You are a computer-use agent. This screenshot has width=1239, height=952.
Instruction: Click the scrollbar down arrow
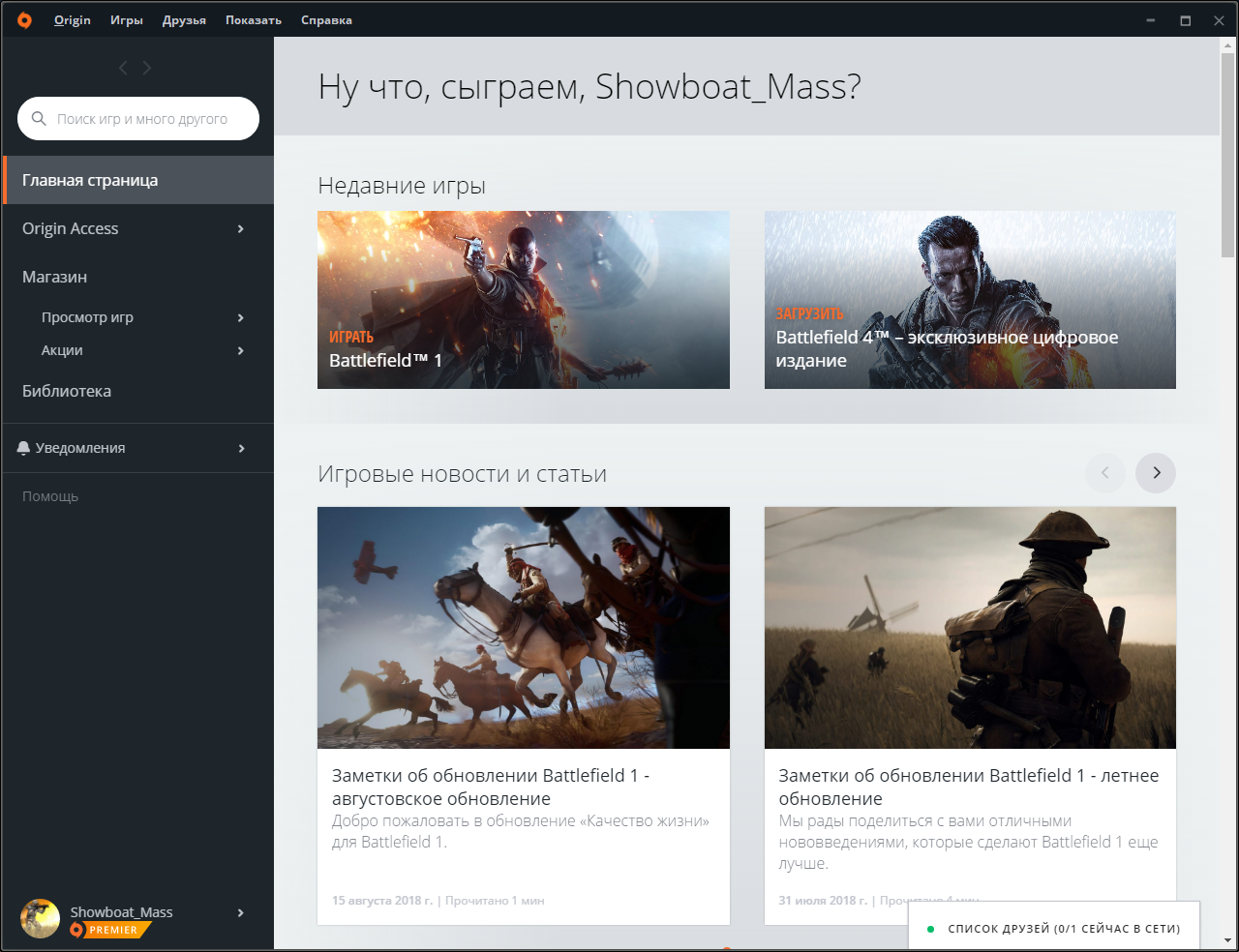tap(1228, 941)
